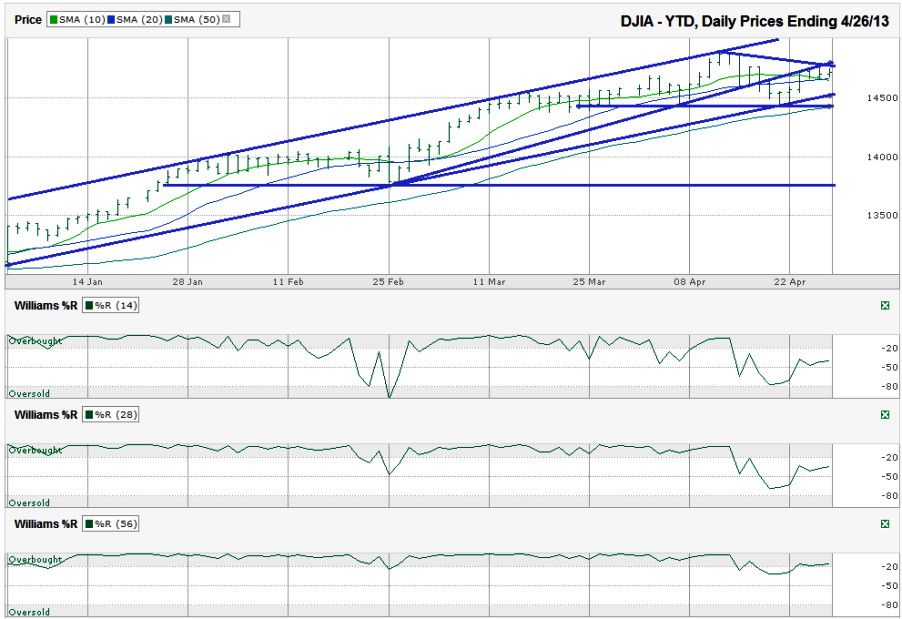
Task: Click the green SMA (10) color swatch
Action: point(54,20)
